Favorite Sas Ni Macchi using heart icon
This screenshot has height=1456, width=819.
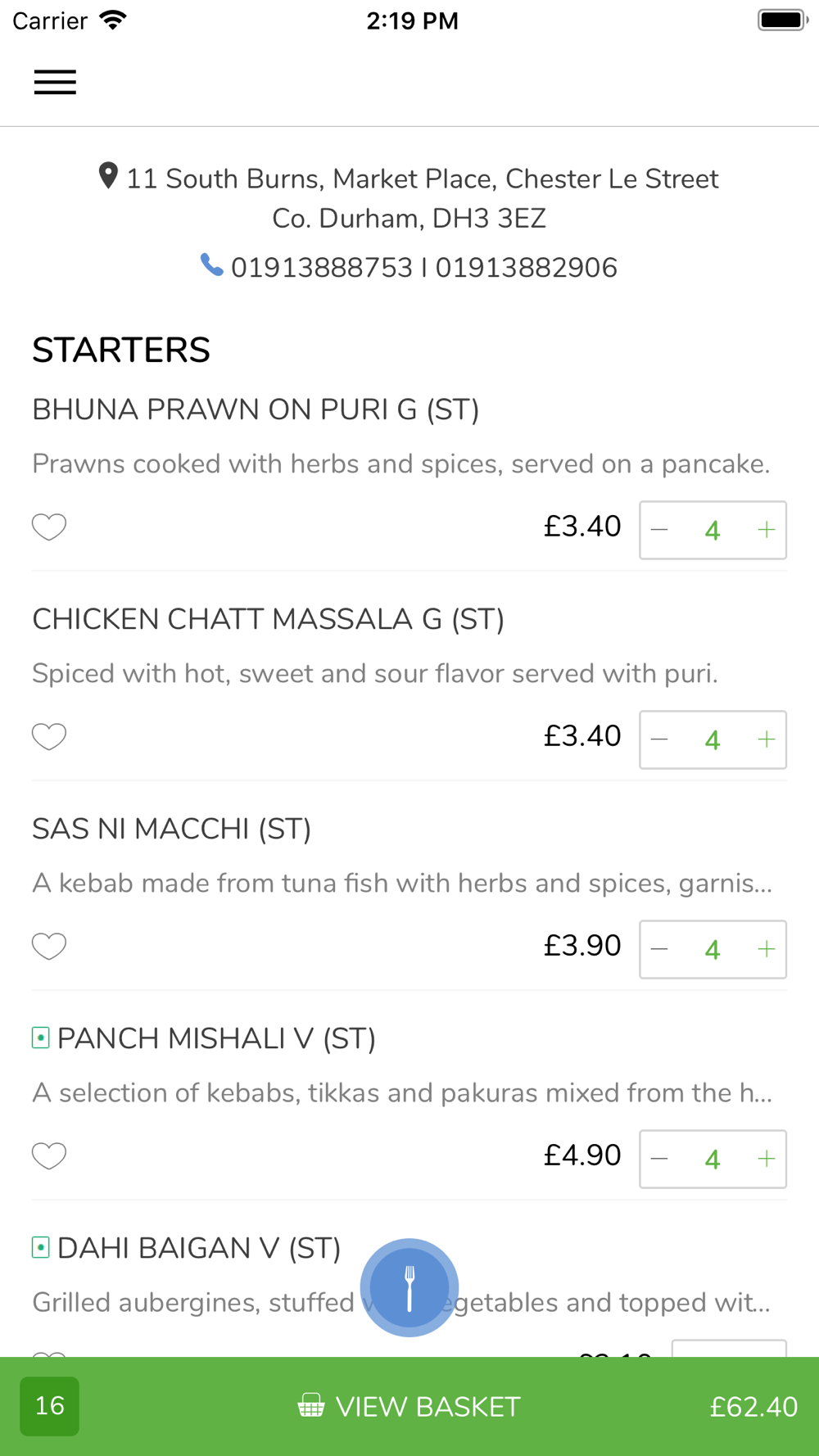click(x=49, y=946)
